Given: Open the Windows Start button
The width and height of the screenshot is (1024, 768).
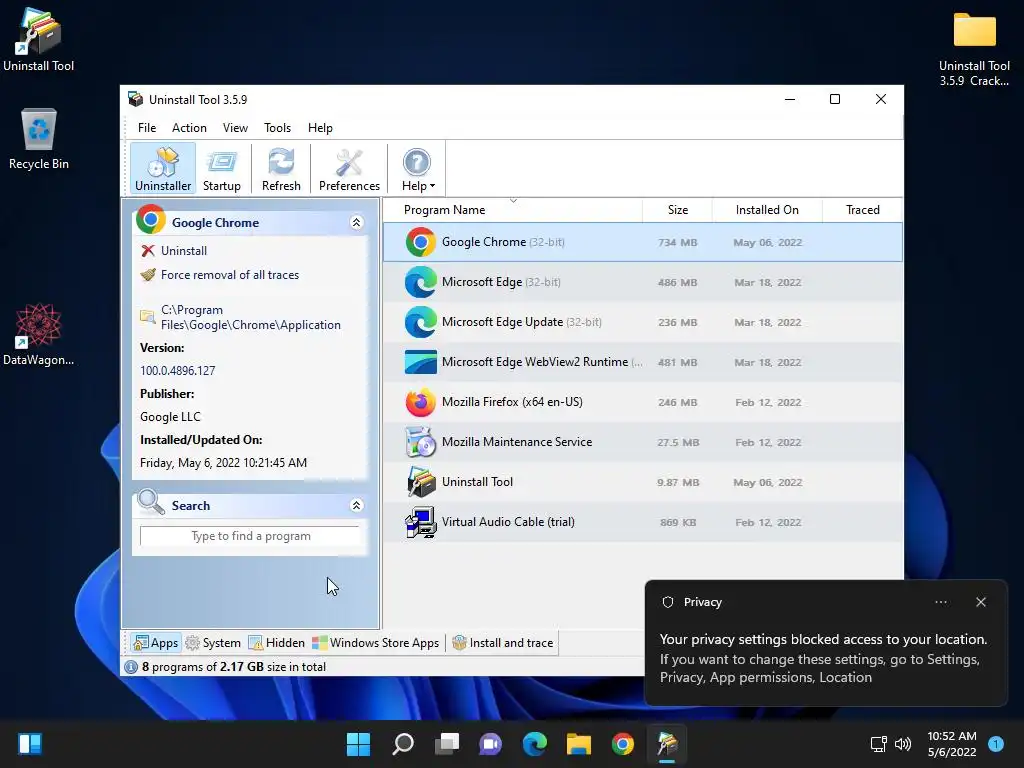Looking at the screenshot, I should tap(358, 744).
